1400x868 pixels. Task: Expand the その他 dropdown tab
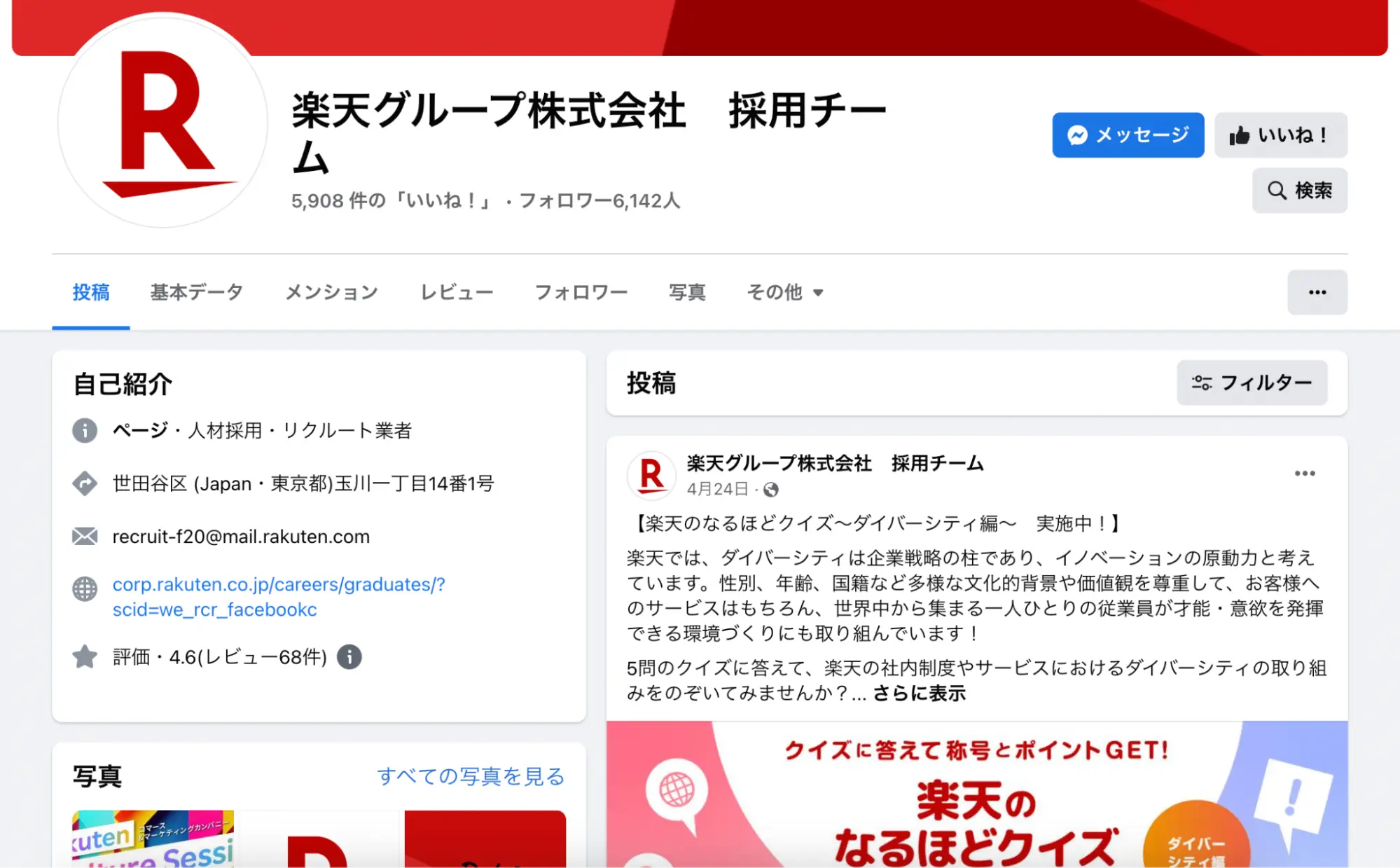click(x=784, y=292)
